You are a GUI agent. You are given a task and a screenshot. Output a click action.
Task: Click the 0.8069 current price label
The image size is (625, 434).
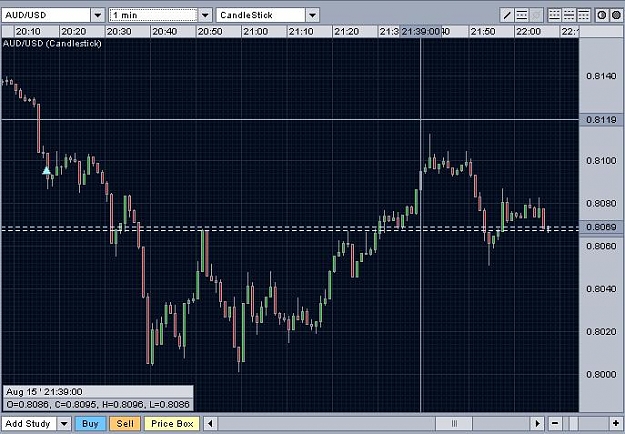(601, 227)
